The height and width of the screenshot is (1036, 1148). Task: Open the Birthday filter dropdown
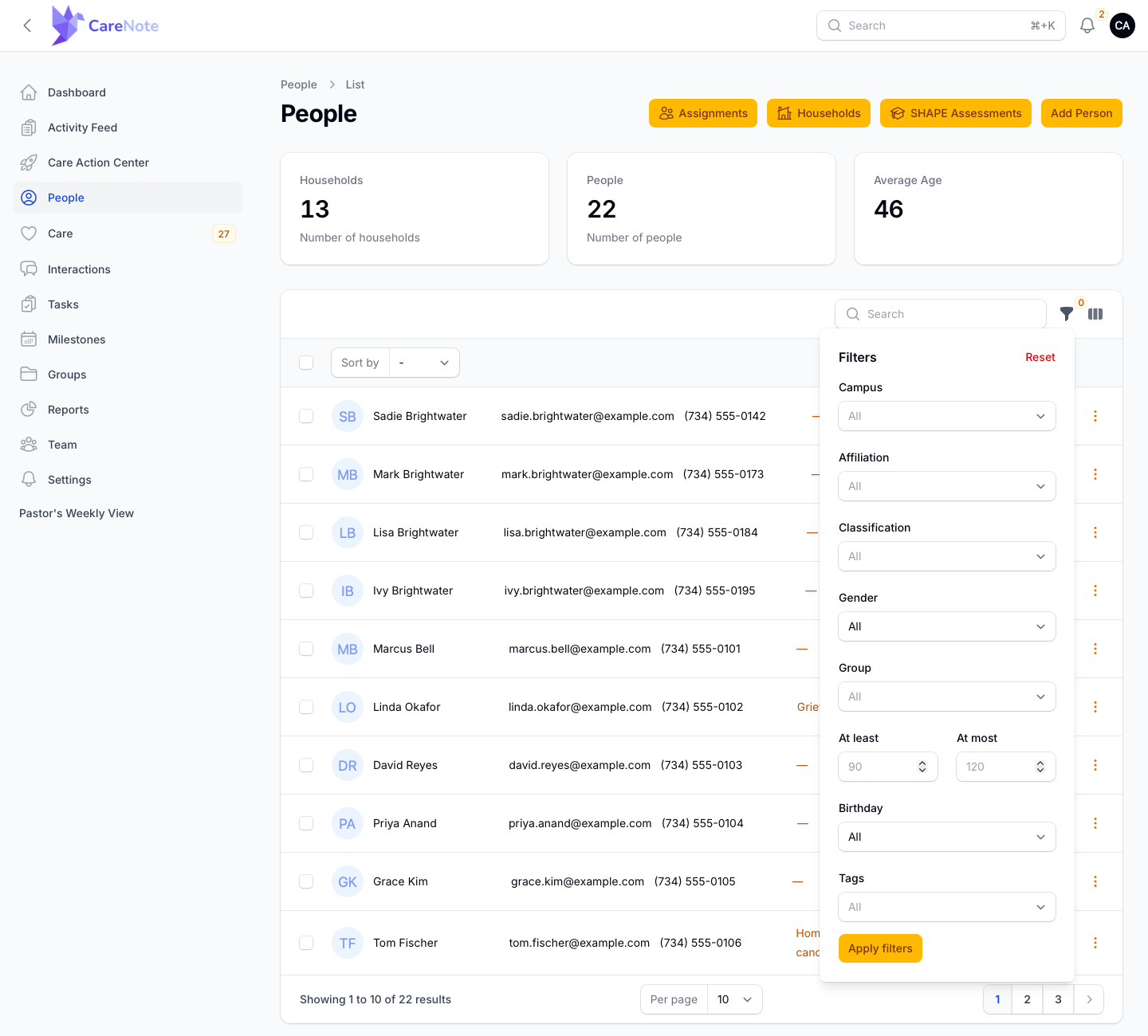947,837
